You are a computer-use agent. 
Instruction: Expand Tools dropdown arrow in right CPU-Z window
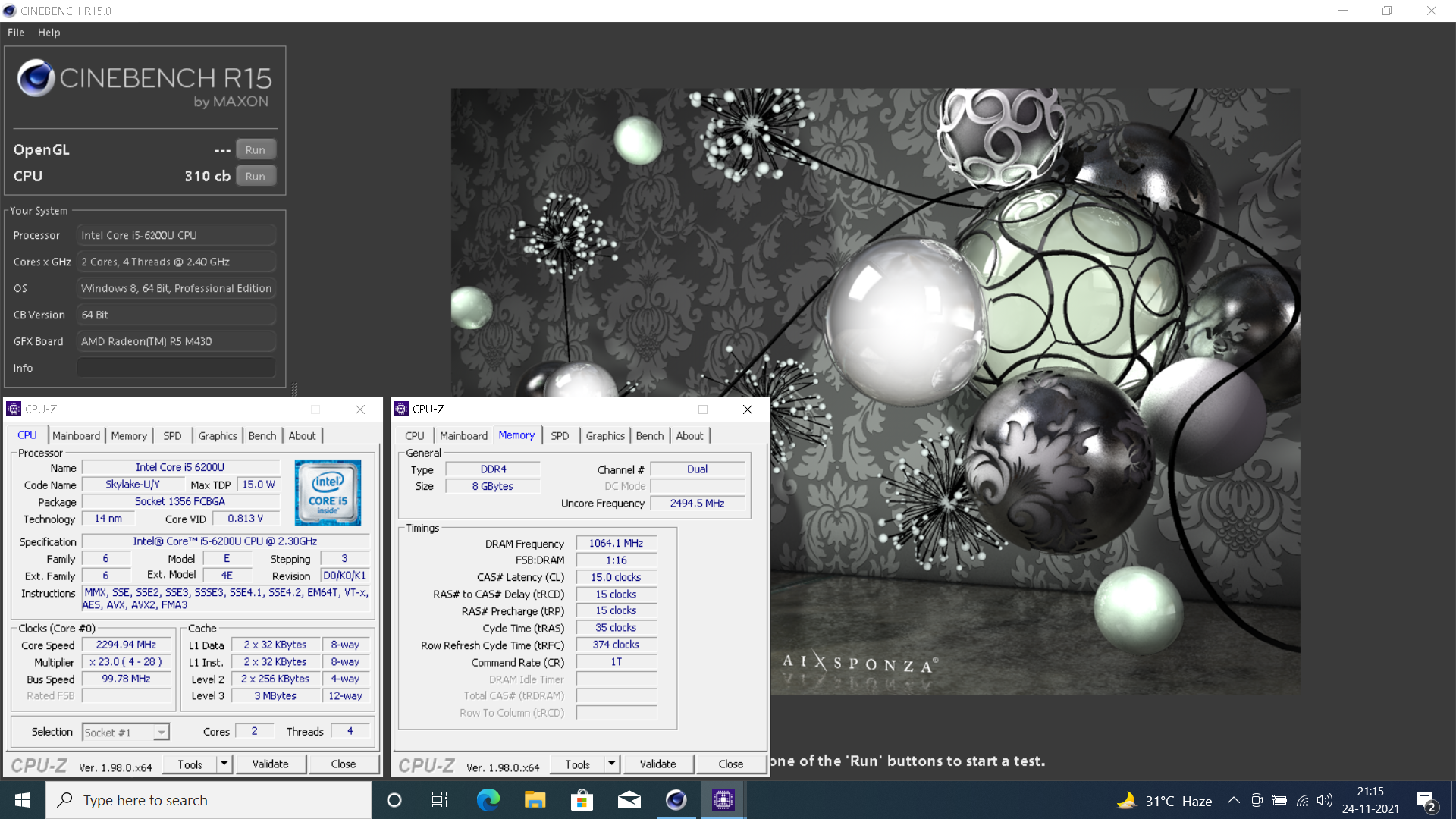click(x=612, y=764)
